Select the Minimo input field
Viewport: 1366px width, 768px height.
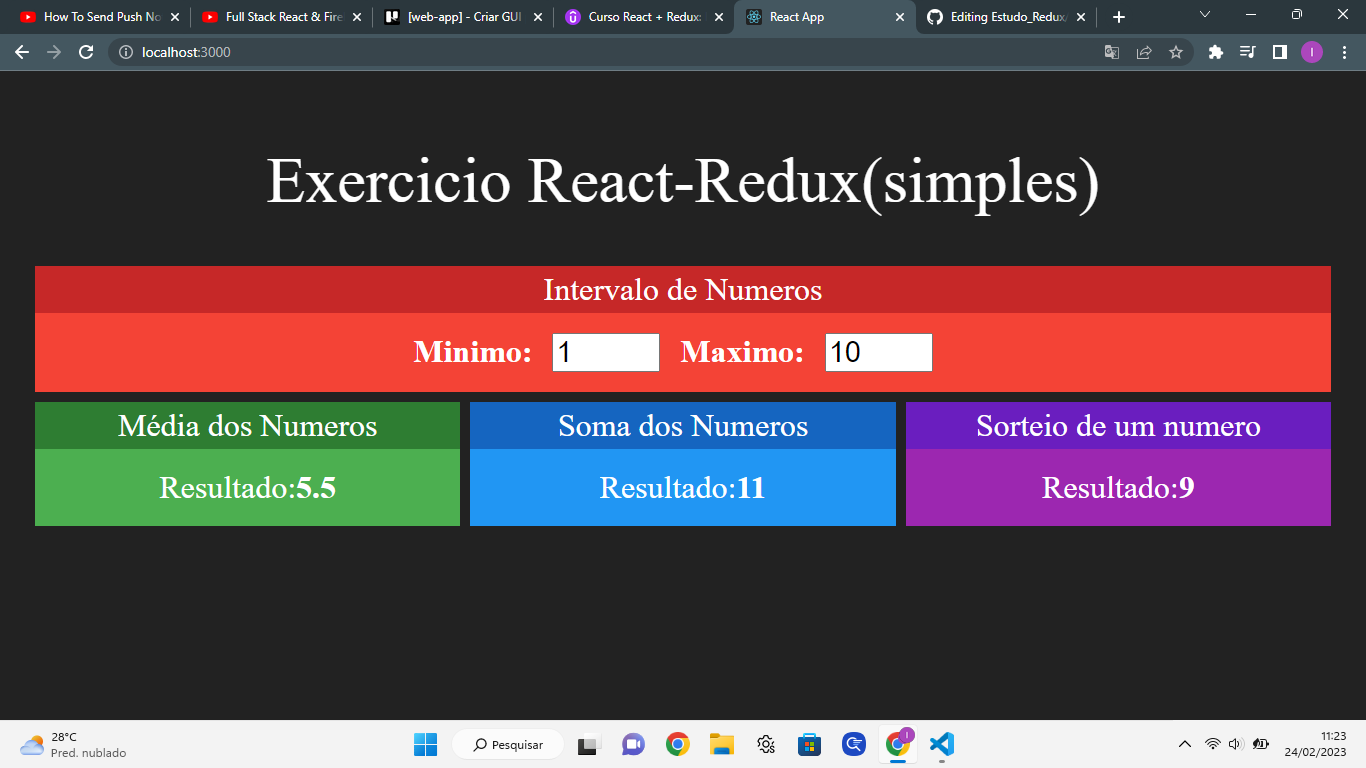605,352
